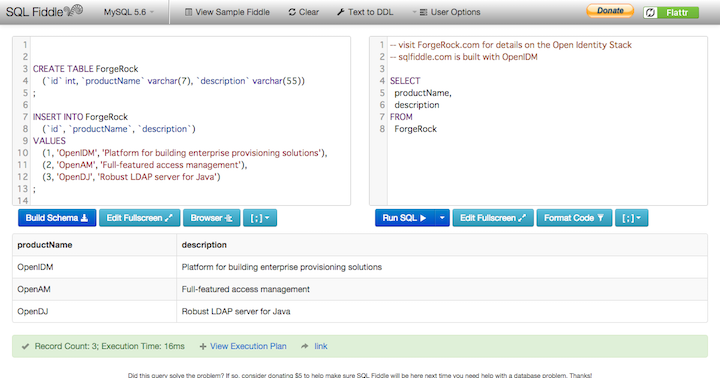Select the OpenAM result cell
The width and height of the screenshot is (720, 378).
point(95,289)
